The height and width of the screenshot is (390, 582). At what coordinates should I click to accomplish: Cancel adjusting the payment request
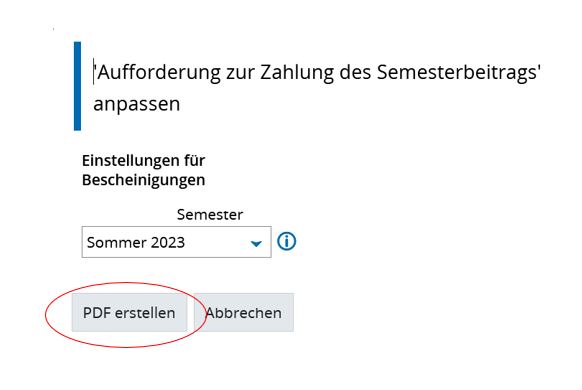(243, 313)
